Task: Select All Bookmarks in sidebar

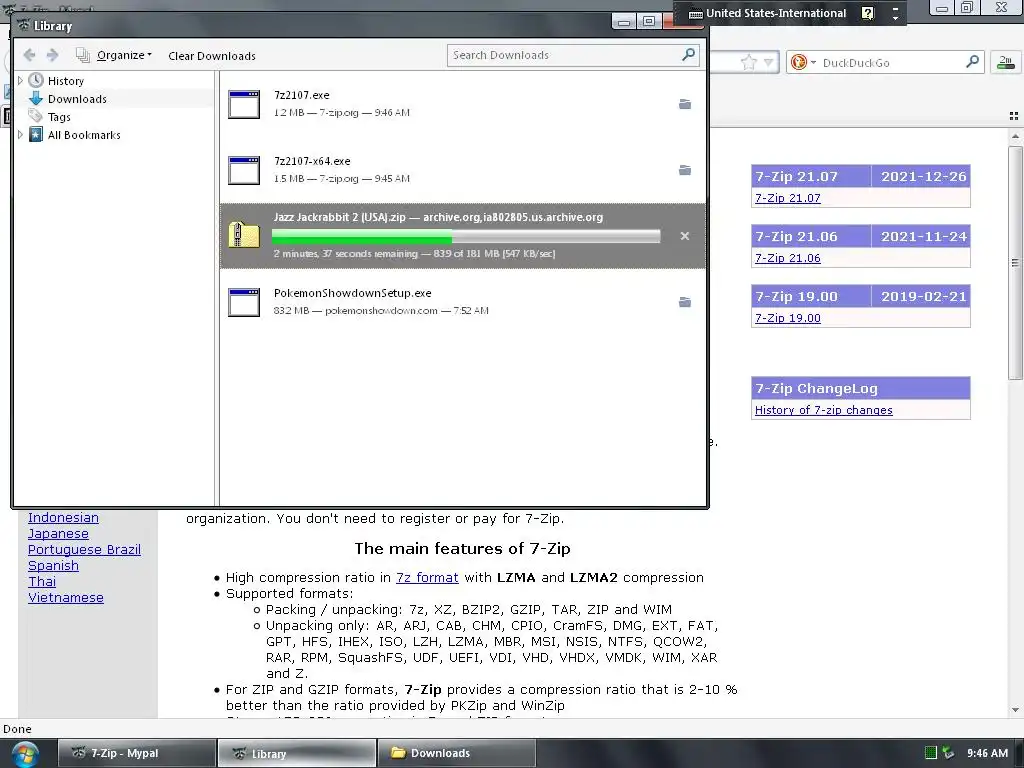Action: pos(84,135)
